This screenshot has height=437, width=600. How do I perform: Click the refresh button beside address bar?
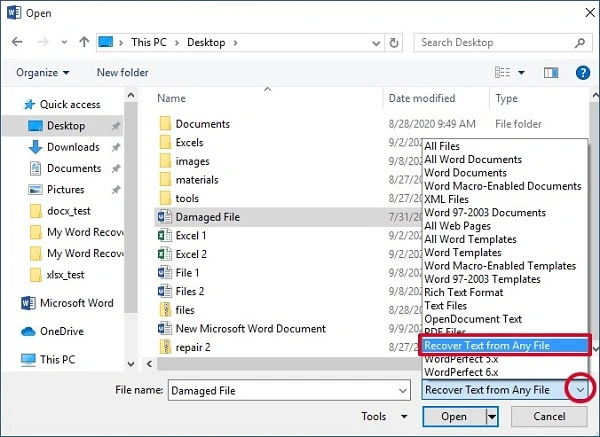pyautogui.click(x=394, y=42)
